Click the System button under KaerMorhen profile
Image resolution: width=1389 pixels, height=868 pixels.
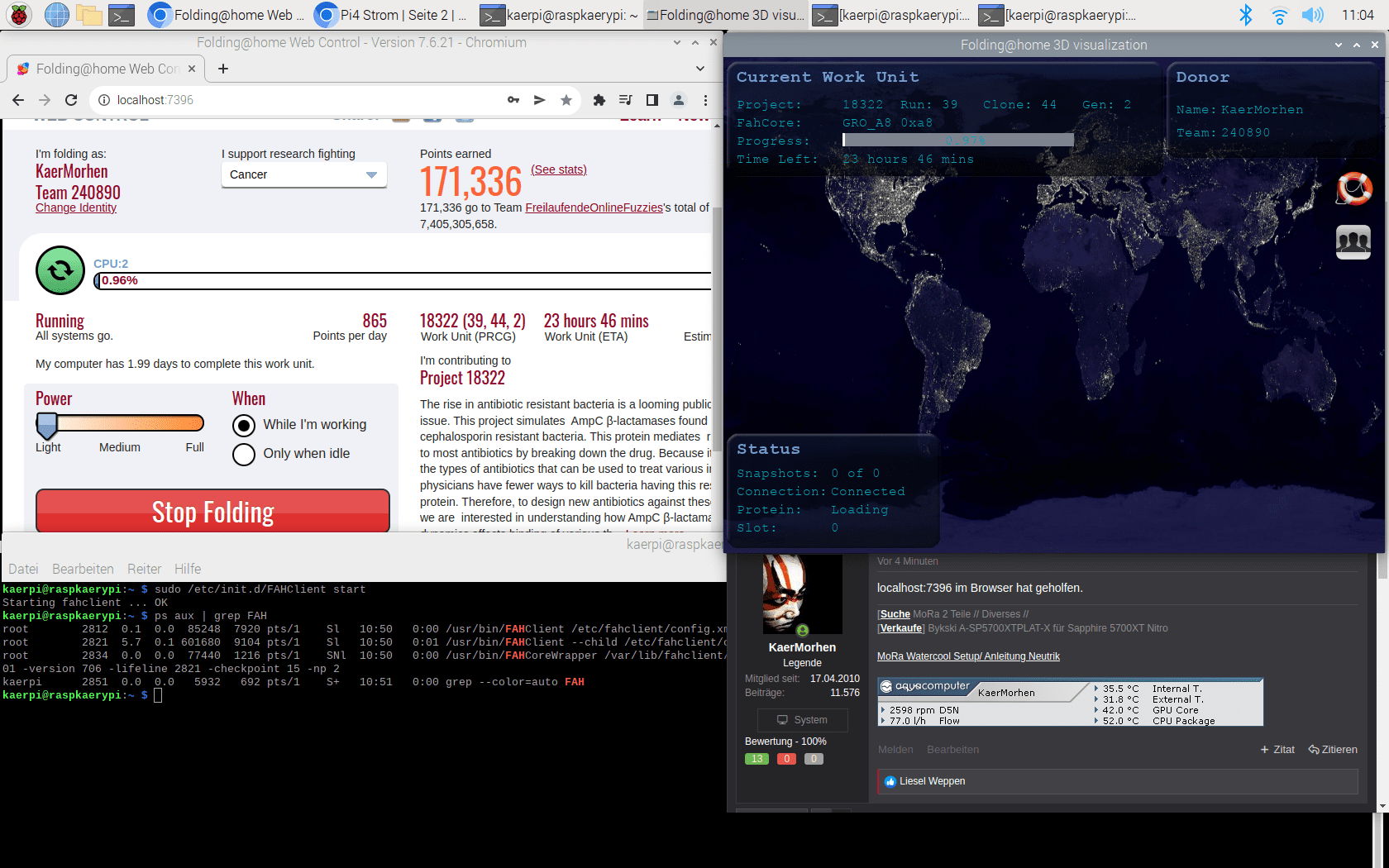tap(802, 720)
